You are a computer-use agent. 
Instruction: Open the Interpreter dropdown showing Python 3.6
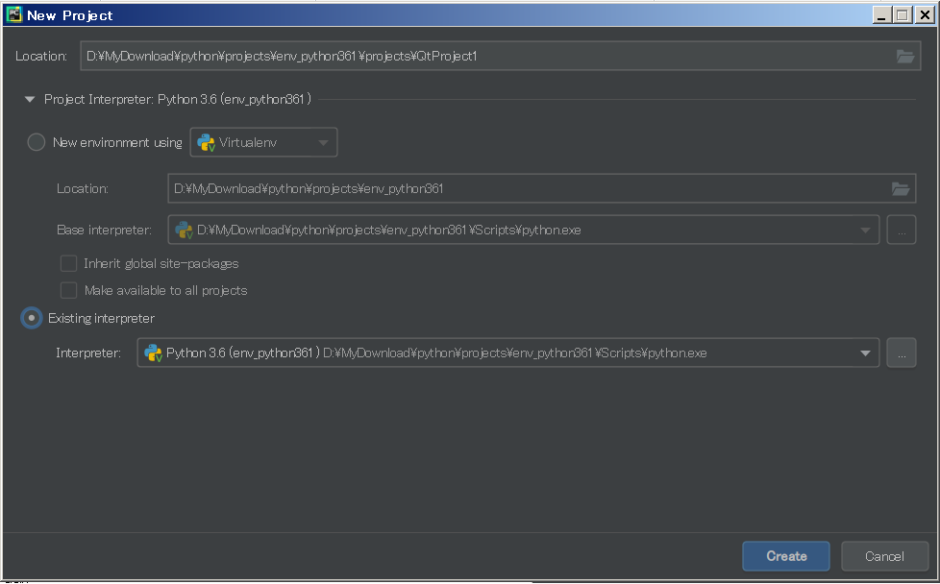(865, 352)
